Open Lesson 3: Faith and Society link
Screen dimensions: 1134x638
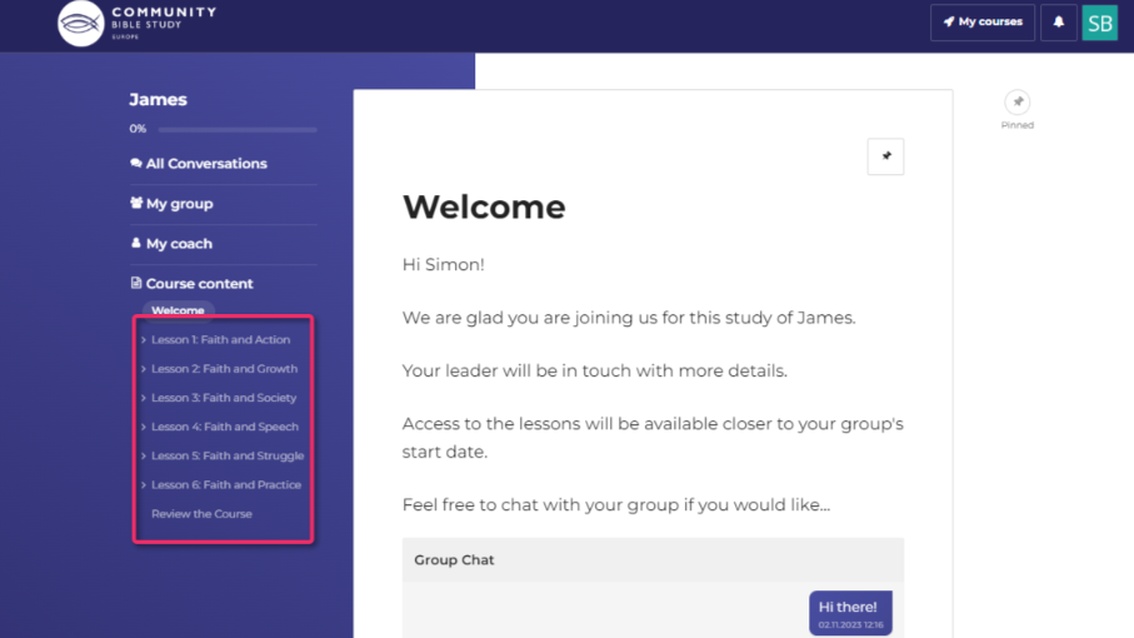[x=223, y=398]
